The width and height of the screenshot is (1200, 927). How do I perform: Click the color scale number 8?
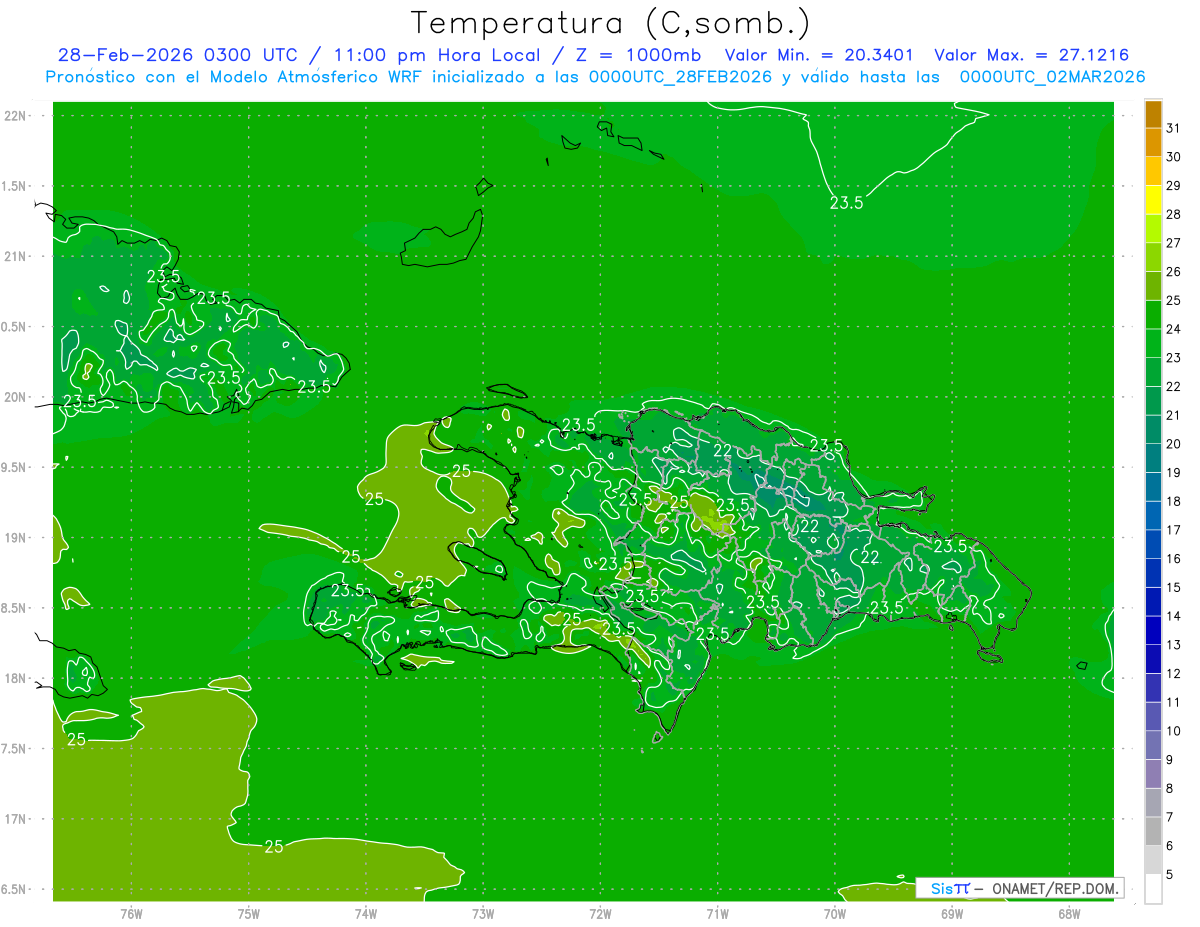tap(1170, 789)
